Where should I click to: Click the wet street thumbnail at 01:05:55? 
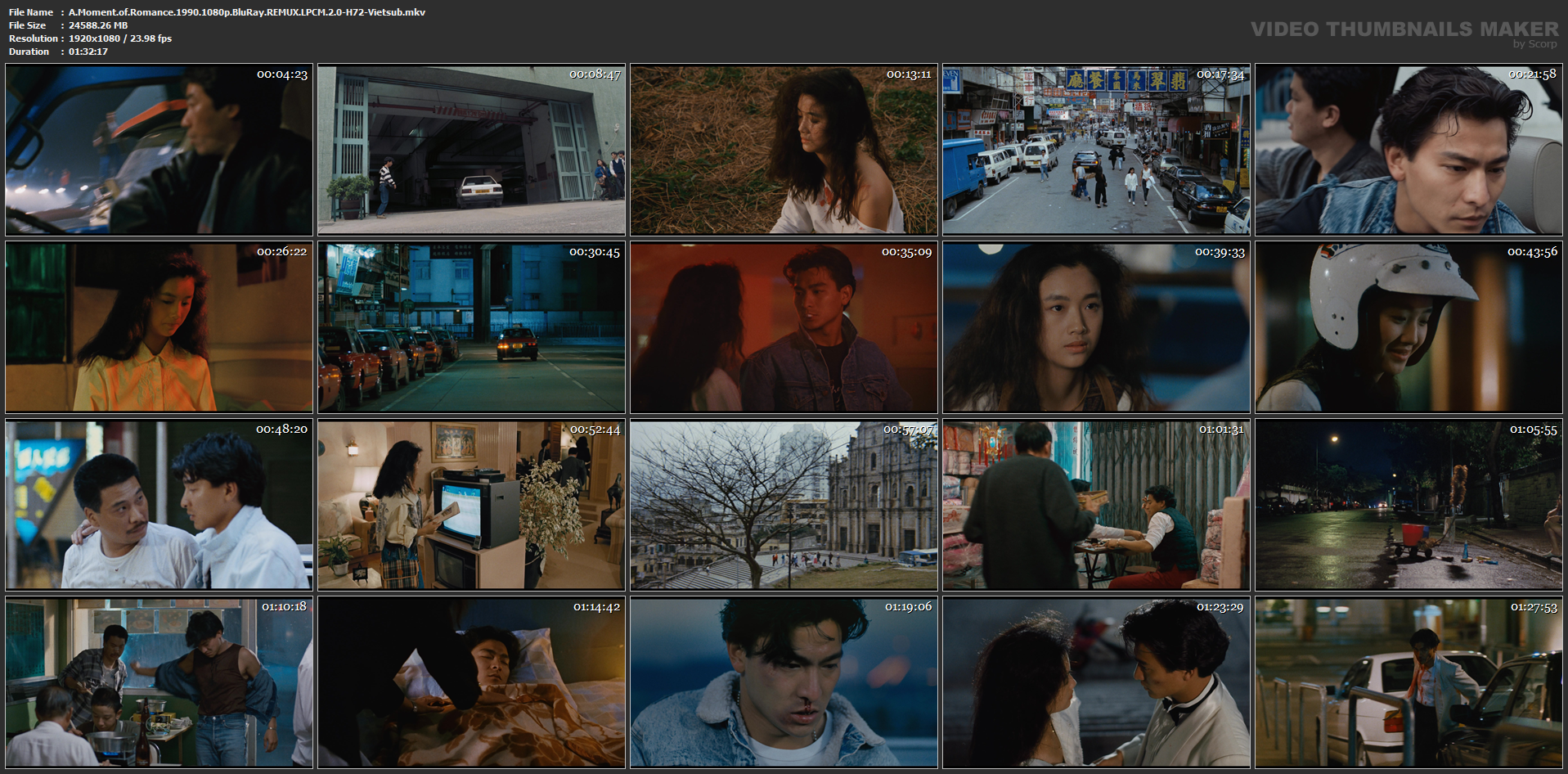point(1409,505)
